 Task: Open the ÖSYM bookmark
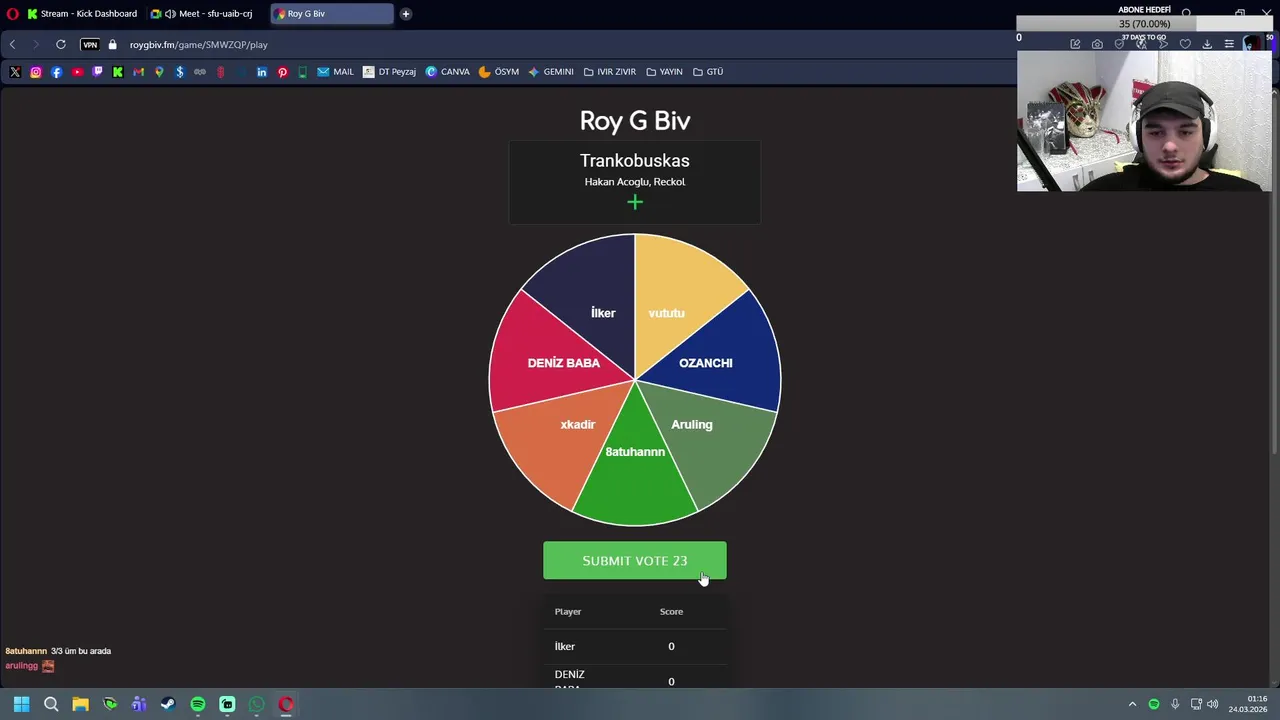(499, 72)
